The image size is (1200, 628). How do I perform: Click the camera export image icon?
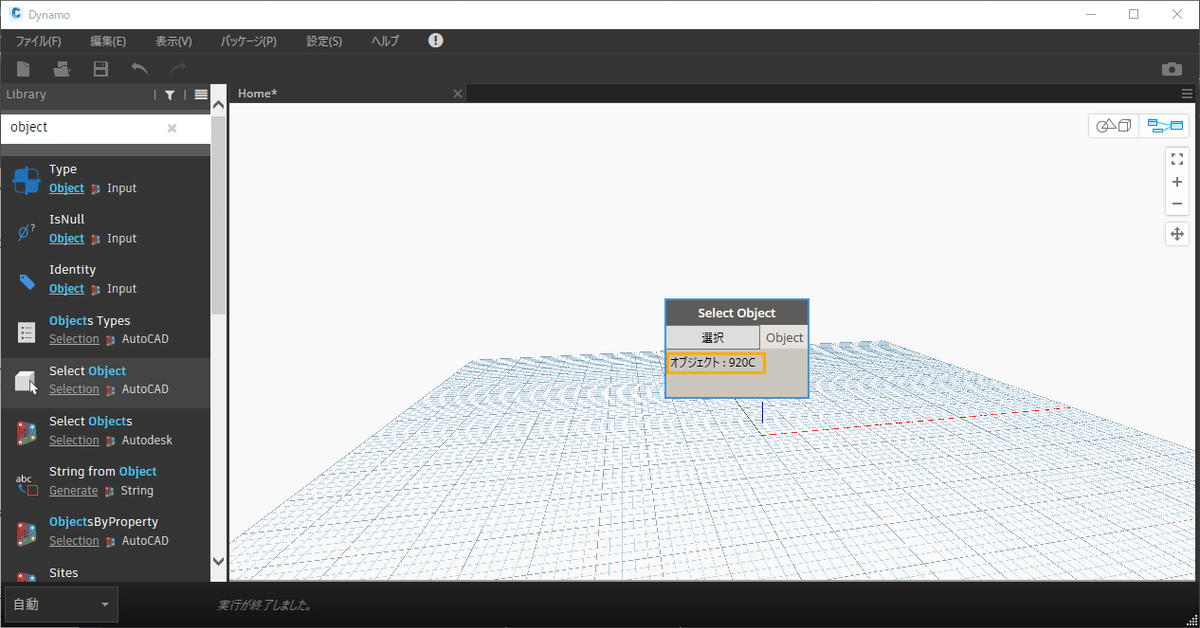coord(1171,69)
